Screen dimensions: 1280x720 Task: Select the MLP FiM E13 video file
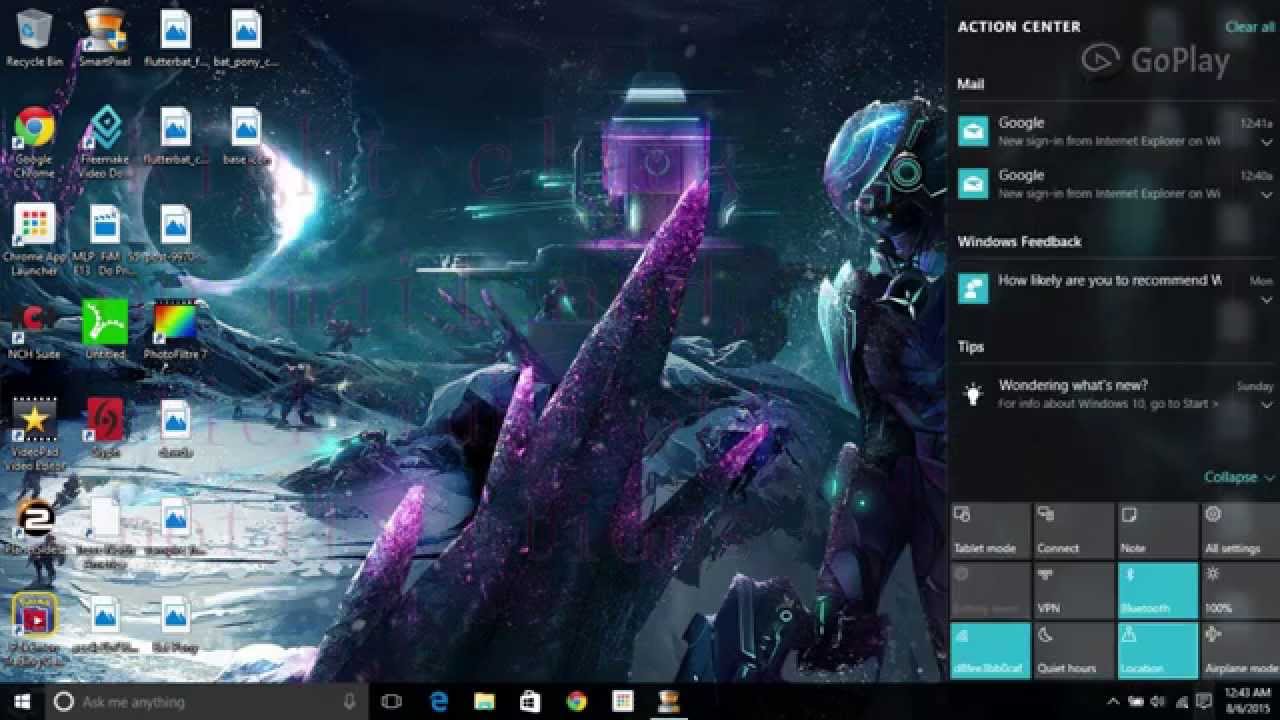point(105,239)
